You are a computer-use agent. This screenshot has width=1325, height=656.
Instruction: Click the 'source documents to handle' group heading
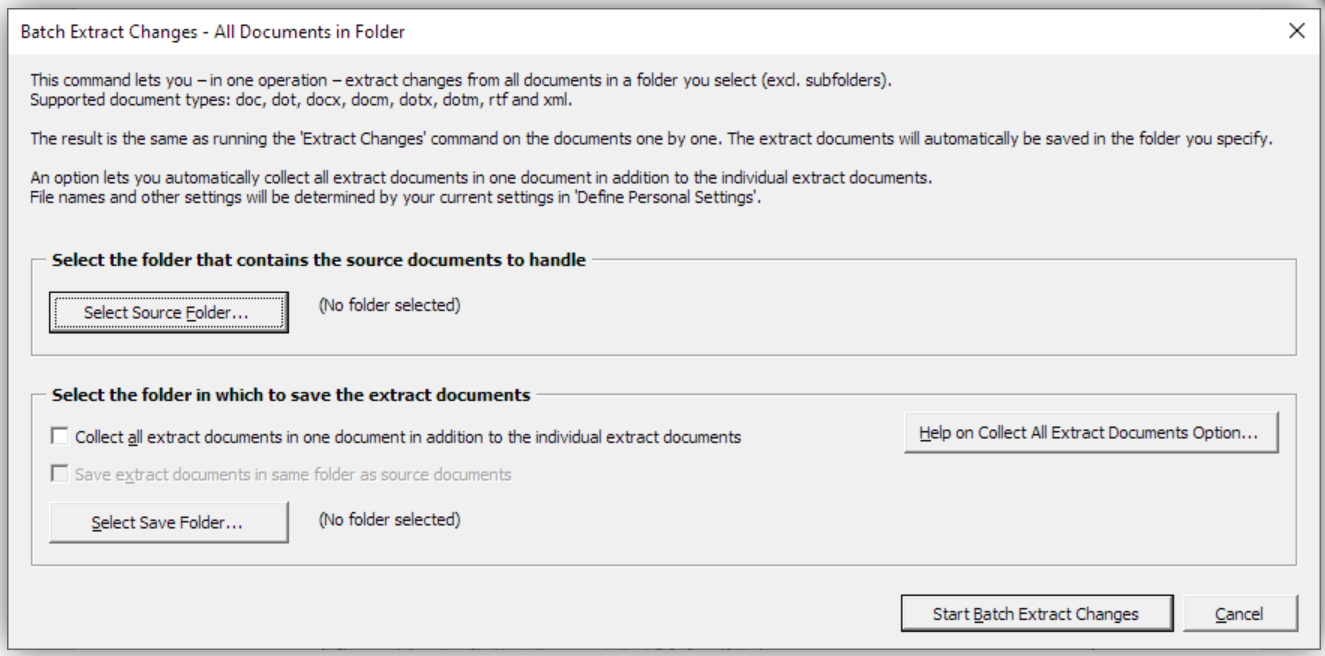[325, 261]
